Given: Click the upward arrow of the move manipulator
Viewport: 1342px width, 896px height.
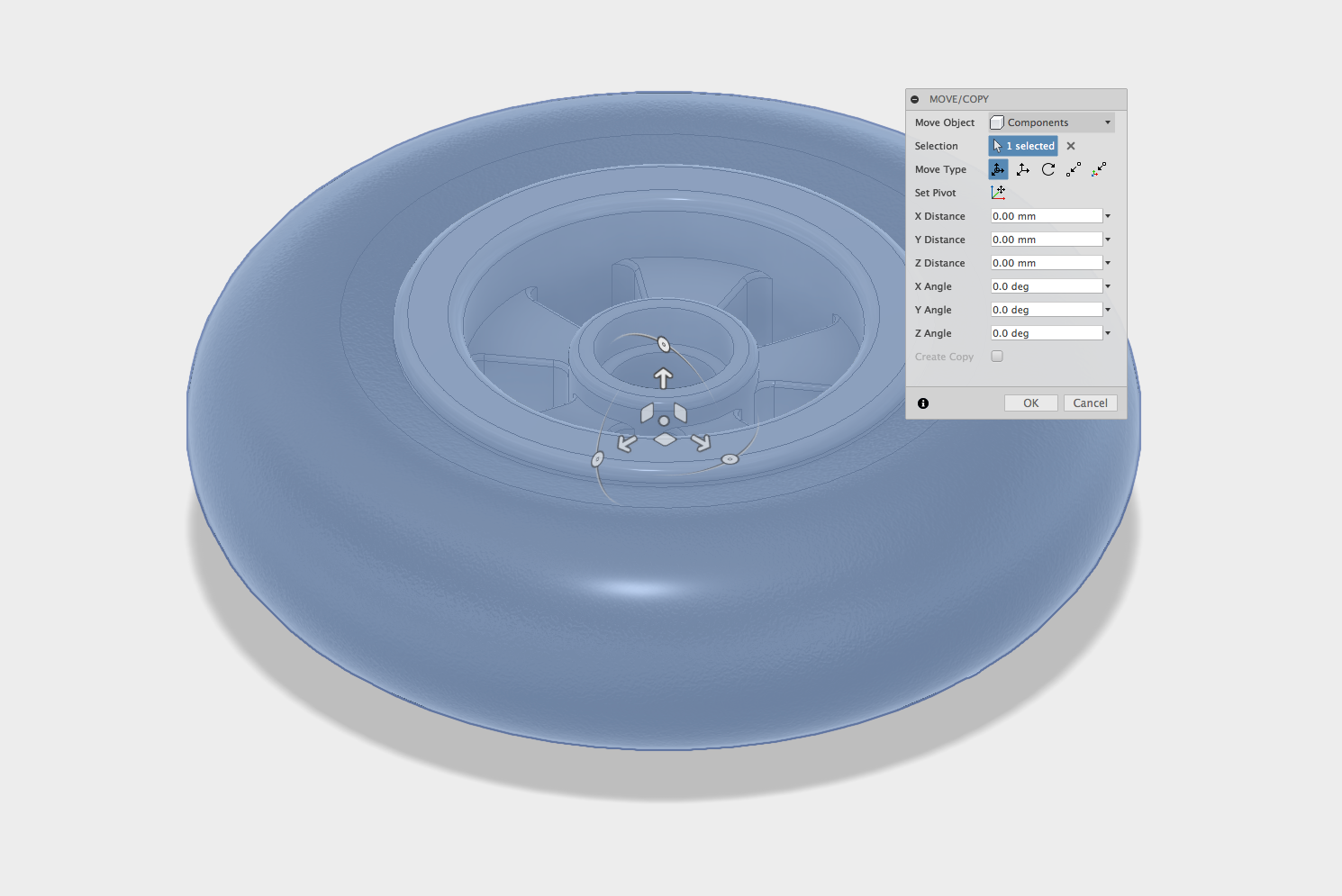Looking at the screenshot, I should [664, 378].
